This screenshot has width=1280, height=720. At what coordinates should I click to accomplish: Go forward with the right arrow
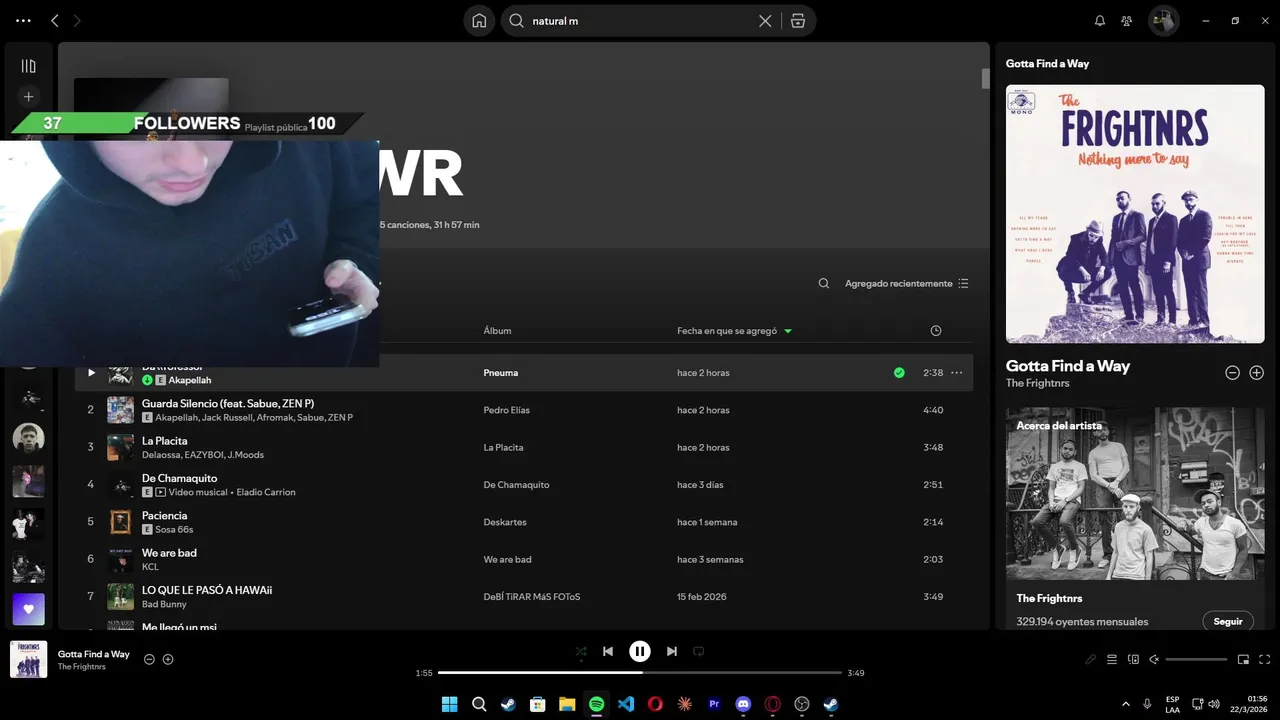click(77, 20)
